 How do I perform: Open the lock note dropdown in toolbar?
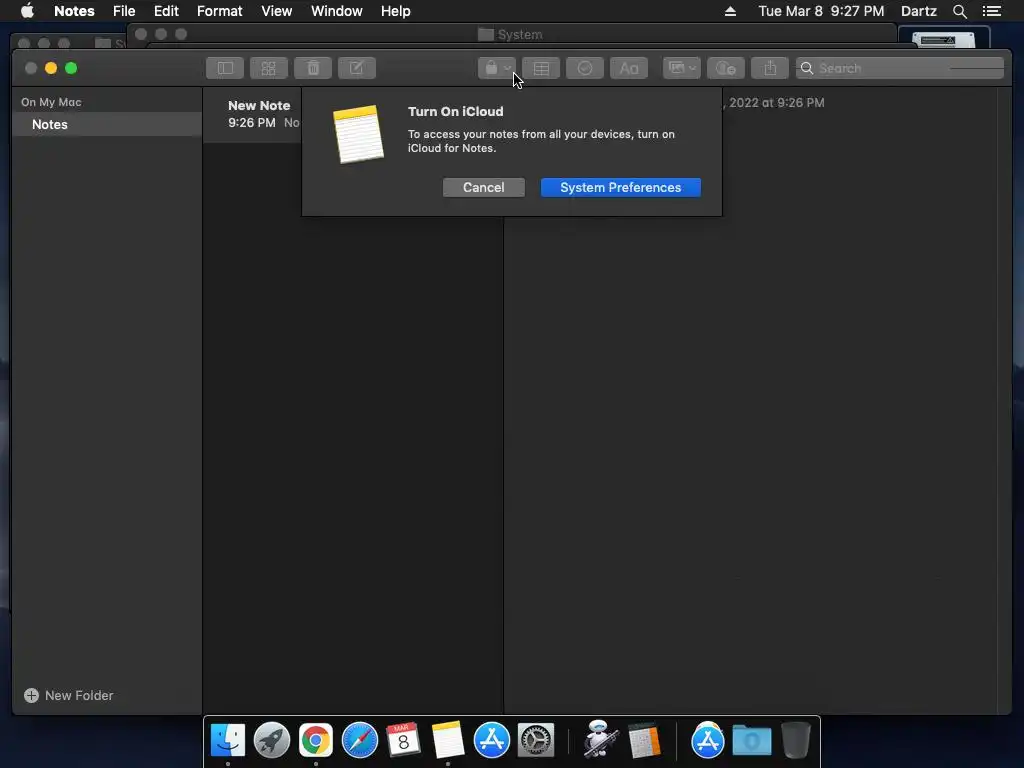click(496, 68)
